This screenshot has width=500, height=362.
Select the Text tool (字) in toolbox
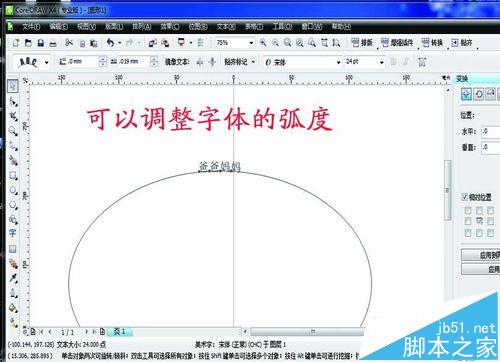[13, 233]
